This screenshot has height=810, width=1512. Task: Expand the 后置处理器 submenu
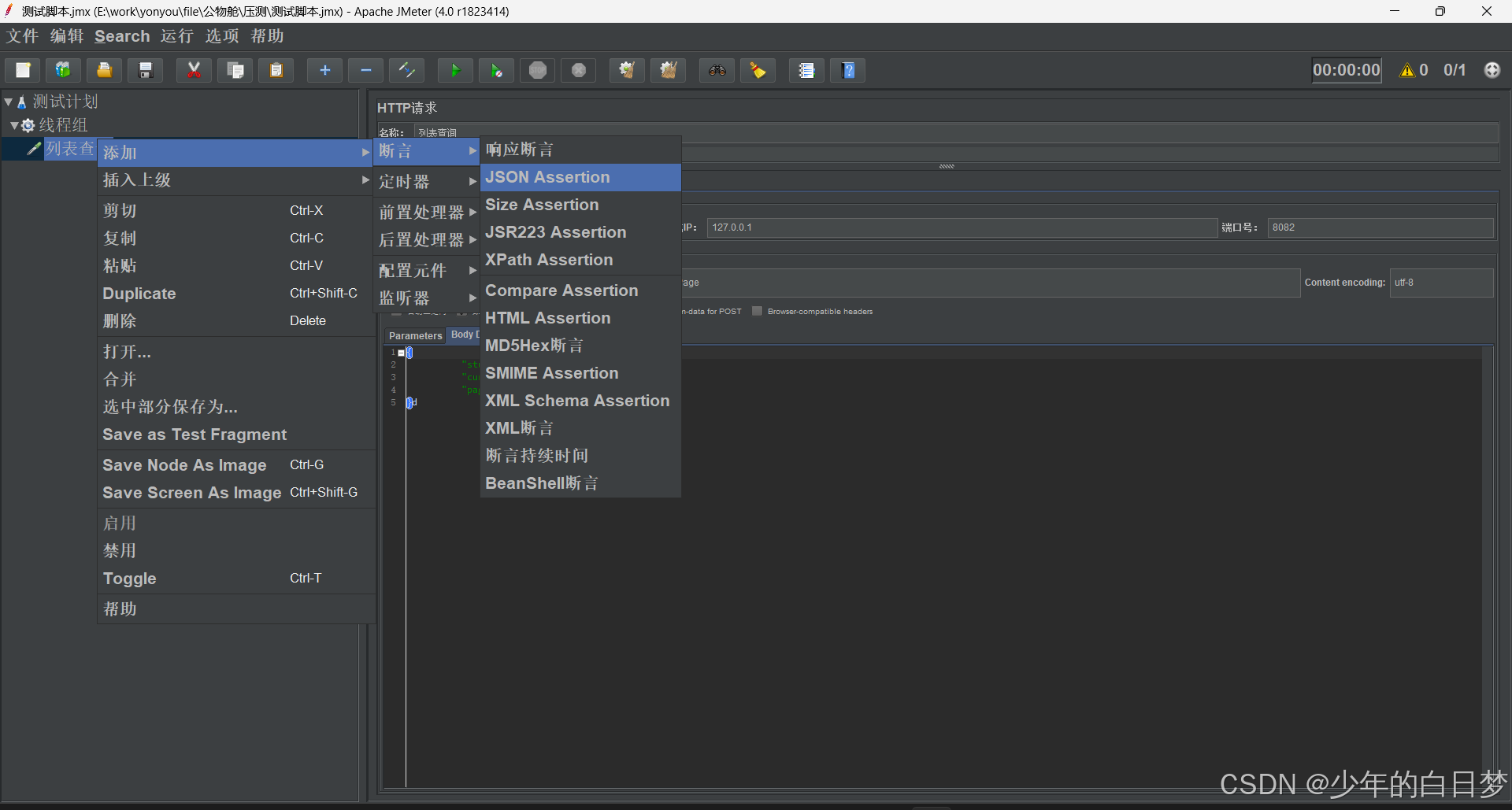(426, 240)
